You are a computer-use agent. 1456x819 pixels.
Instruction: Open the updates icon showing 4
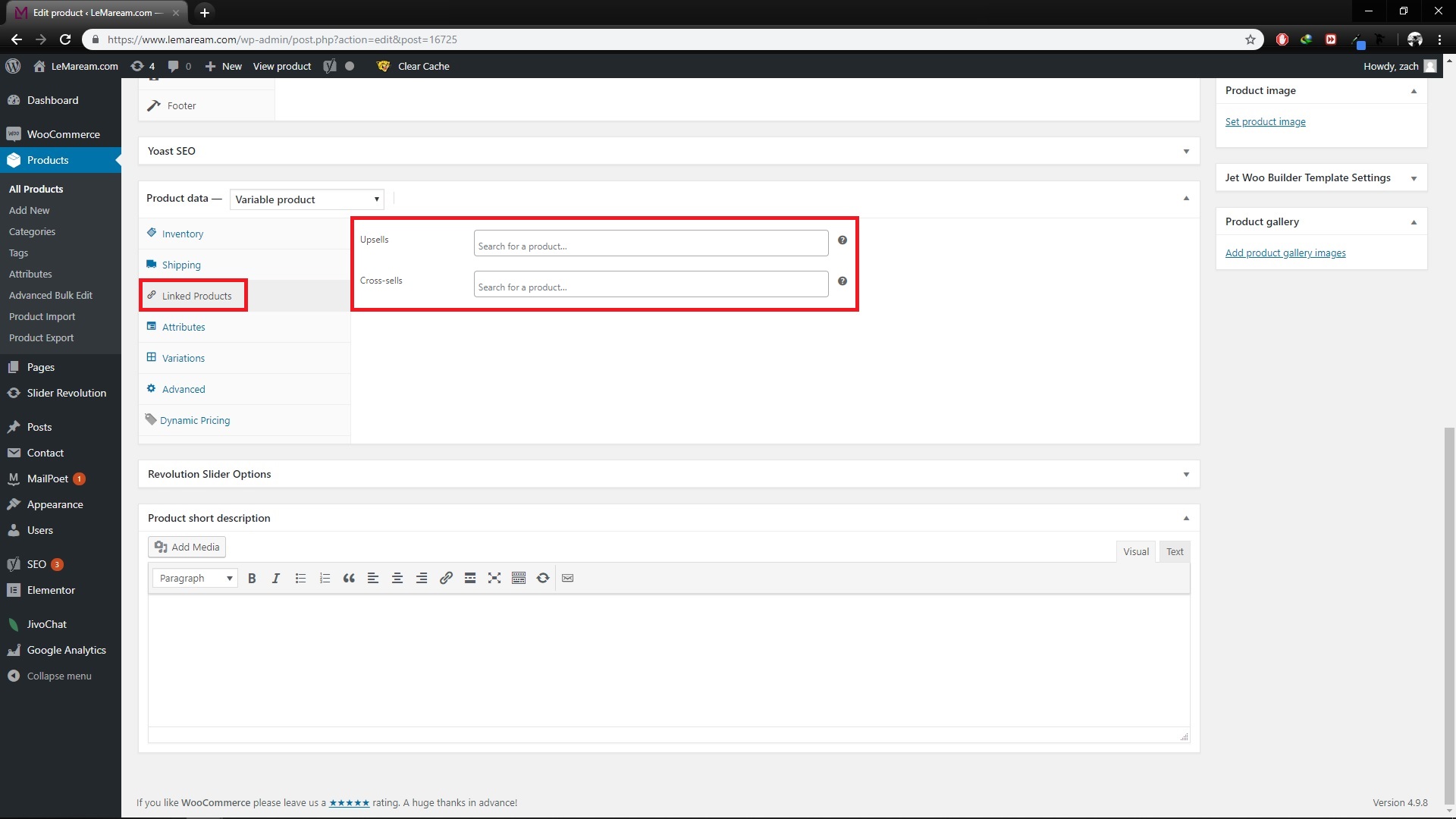(x=143, y=66)
